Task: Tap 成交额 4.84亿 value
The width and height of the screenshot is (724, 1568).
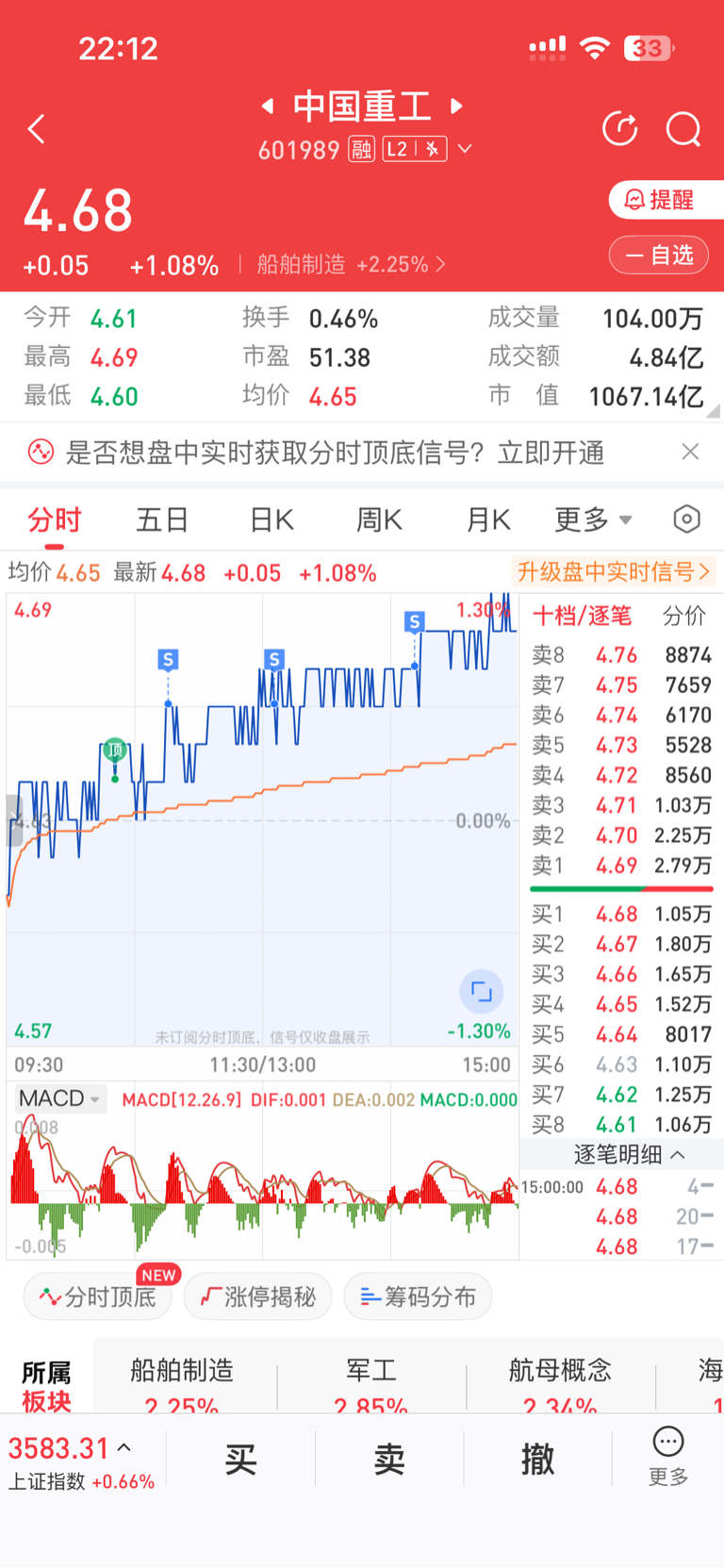Action: click(x=666, y=358)
